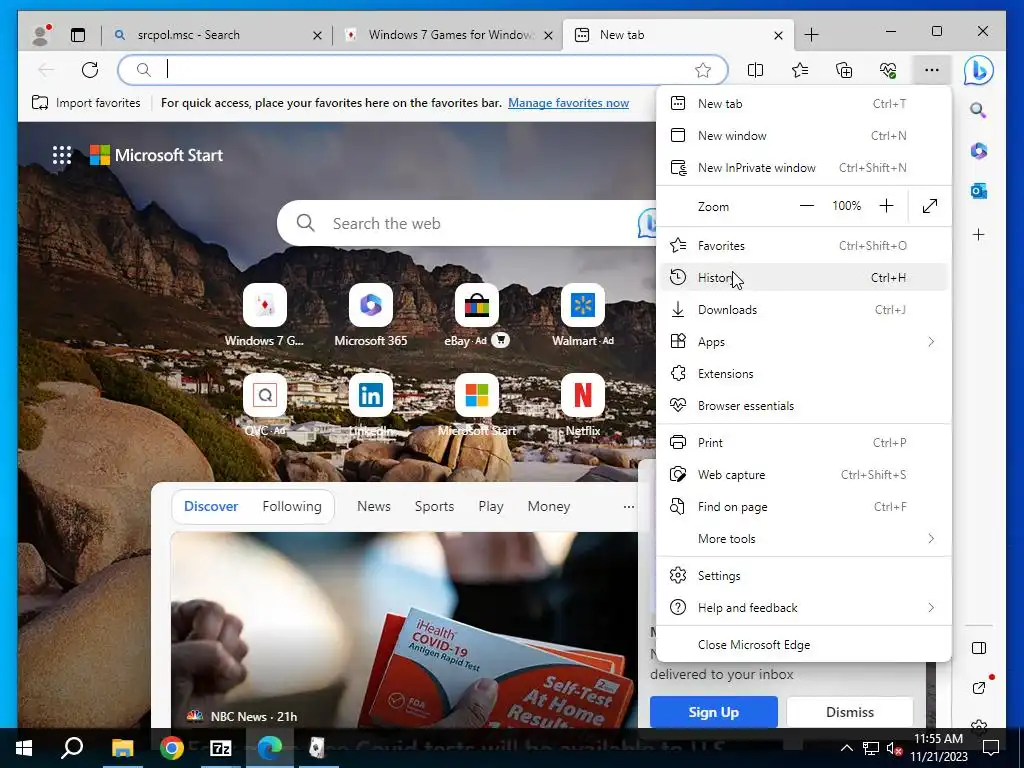Open the Microsoft 365 sidebar icon
The height and width of the screenshot is (768, 1024).
point(978,151)
